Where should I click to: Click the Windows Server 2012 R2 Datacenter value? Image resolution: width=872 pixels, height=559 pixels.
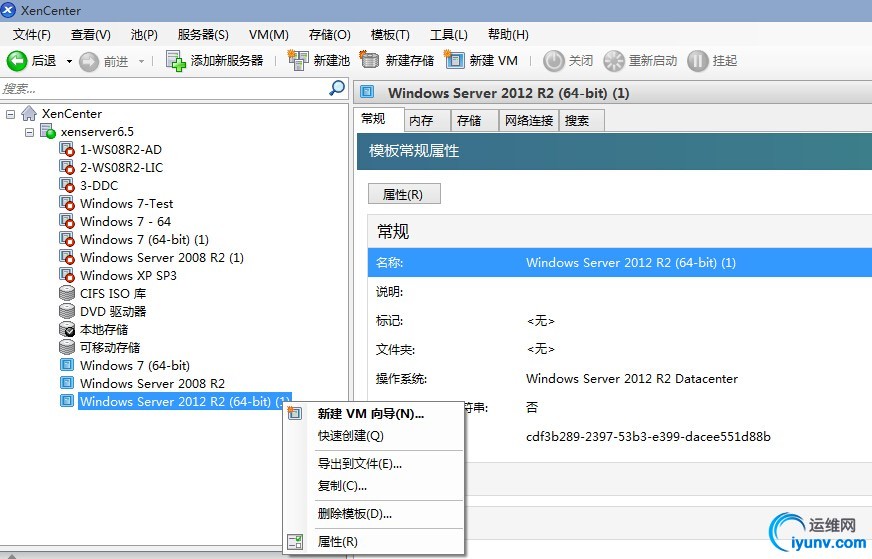(x=632, y=379)
